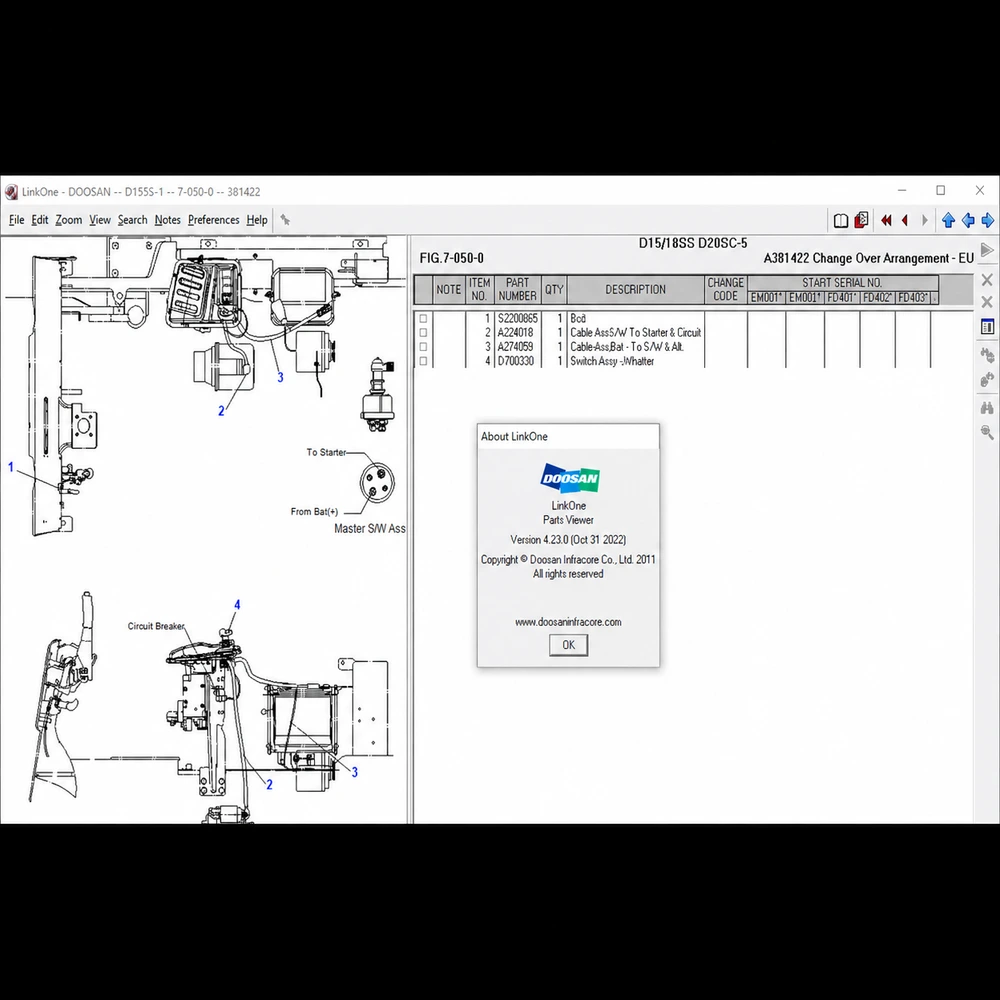
Task: Click the blue right arrow in toolbar
Action: [x=988, y=221]
